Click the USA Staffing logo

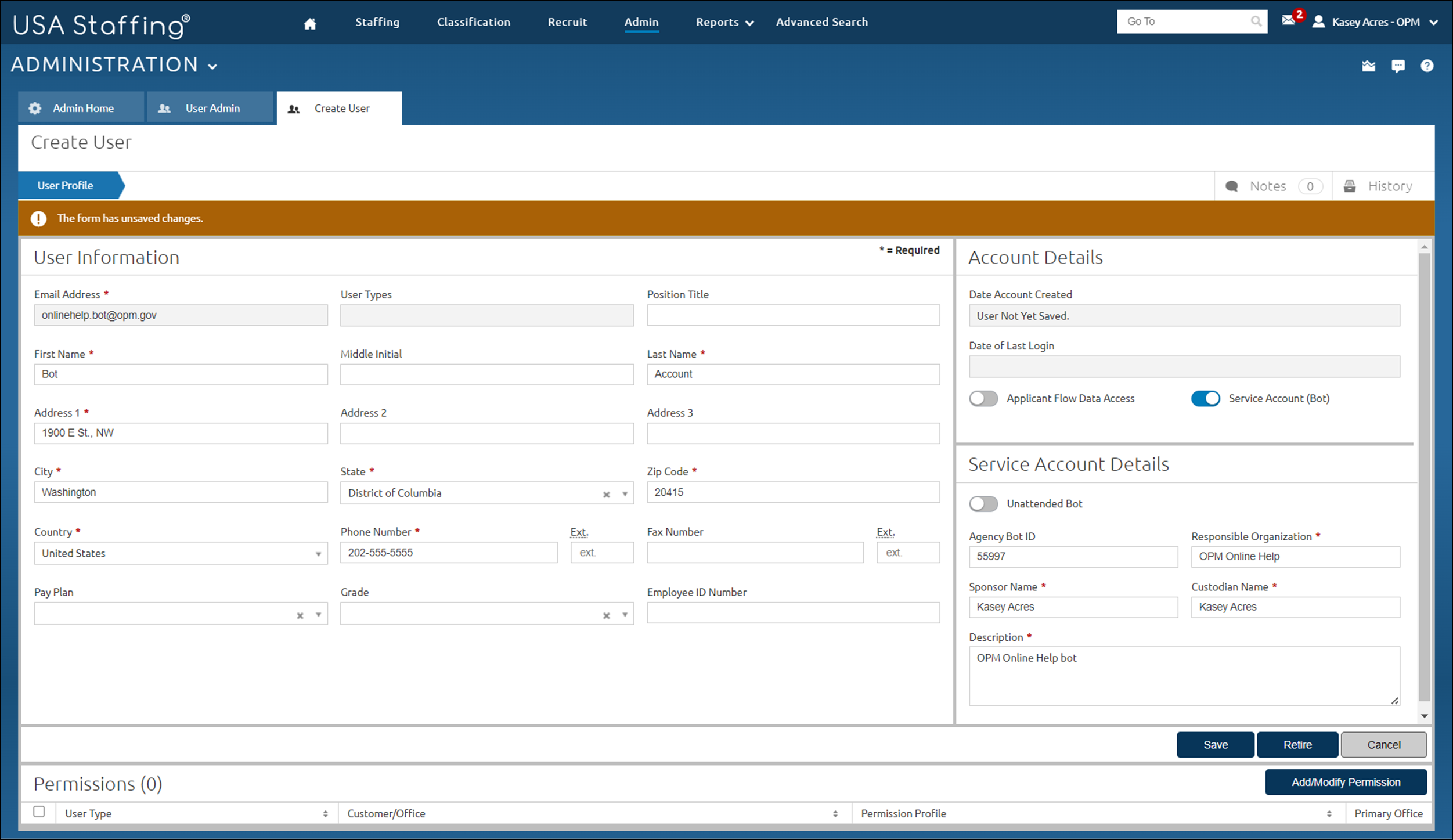click(102, 25)
